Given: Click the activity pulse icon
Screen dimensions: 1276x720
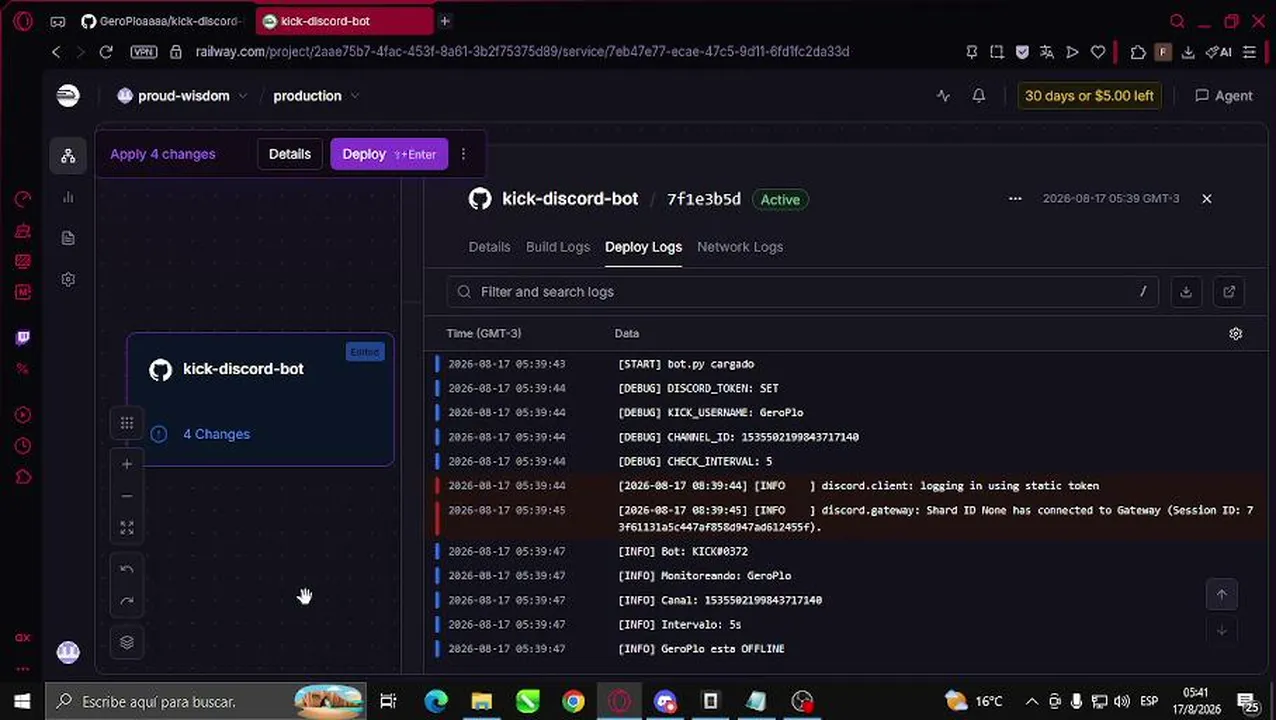Looking at the screenshot, I should 943,96.
